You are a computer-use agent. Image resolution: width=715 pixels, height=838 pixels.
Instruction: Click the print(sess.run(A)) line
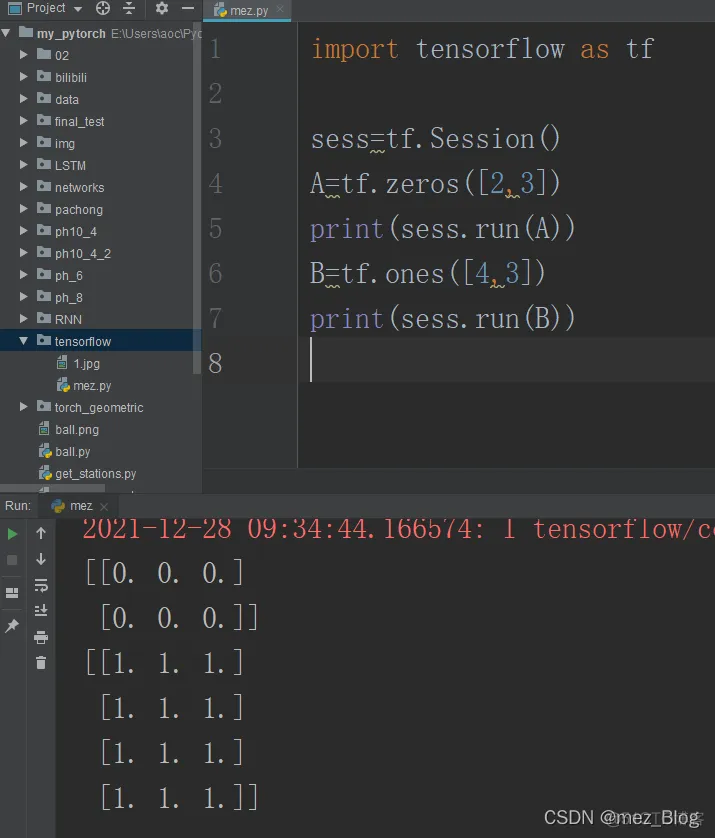pos(442,229)
